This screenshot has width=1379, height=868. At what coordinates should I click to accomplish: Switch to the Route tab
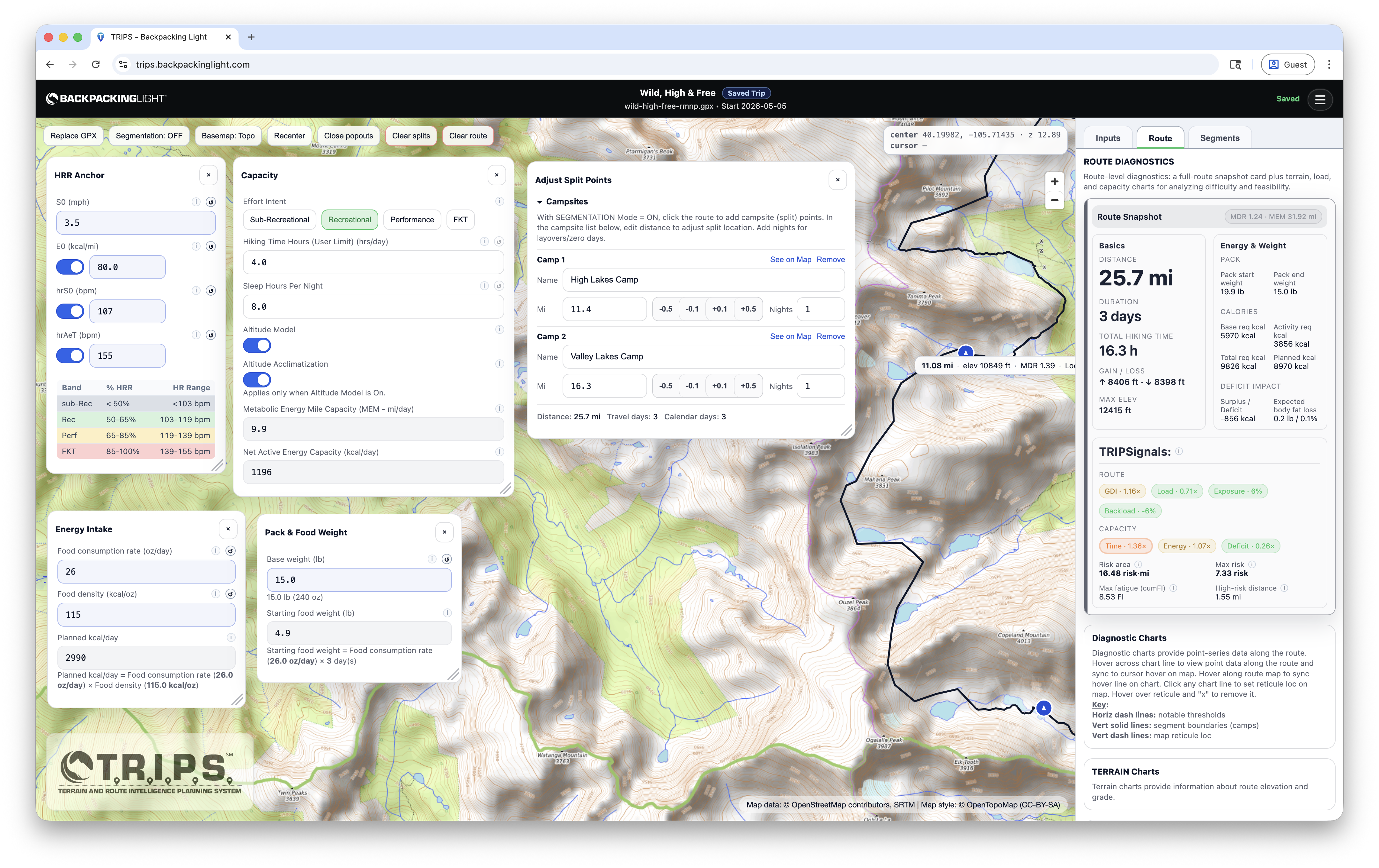1160,138
